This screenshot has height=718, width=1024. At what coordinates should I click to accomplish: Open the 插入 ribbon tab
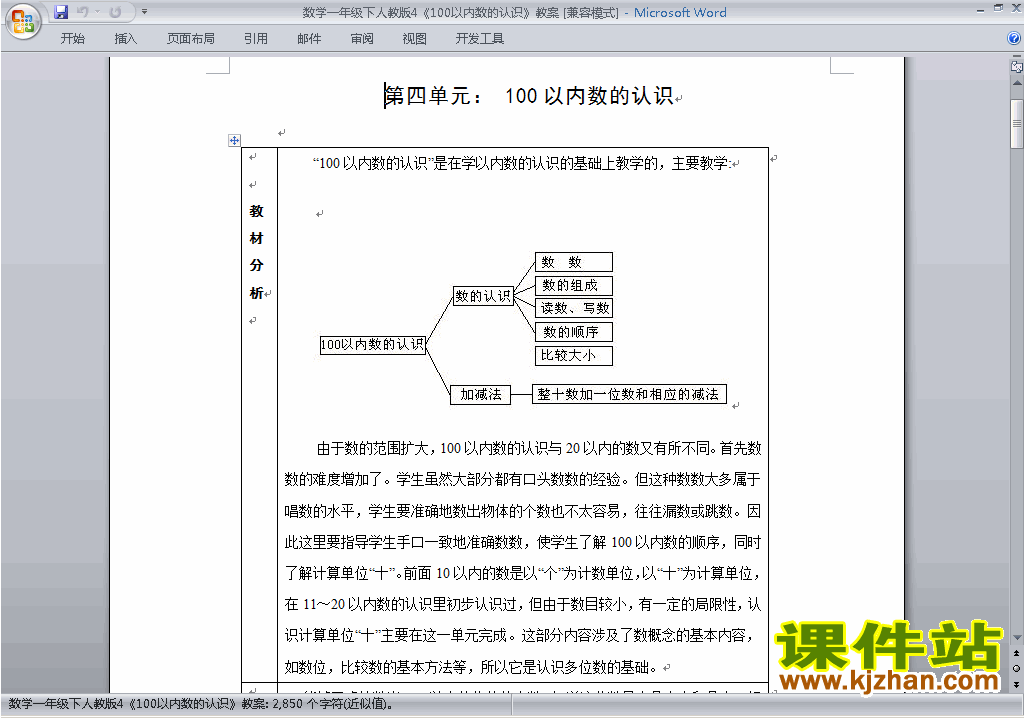pos(125,39)
